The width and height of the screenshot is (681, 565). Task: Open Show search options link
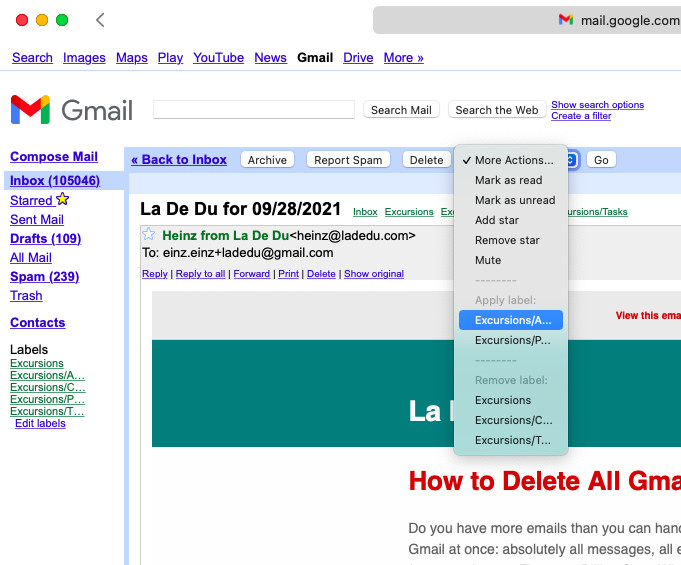(x=597, y=105)
